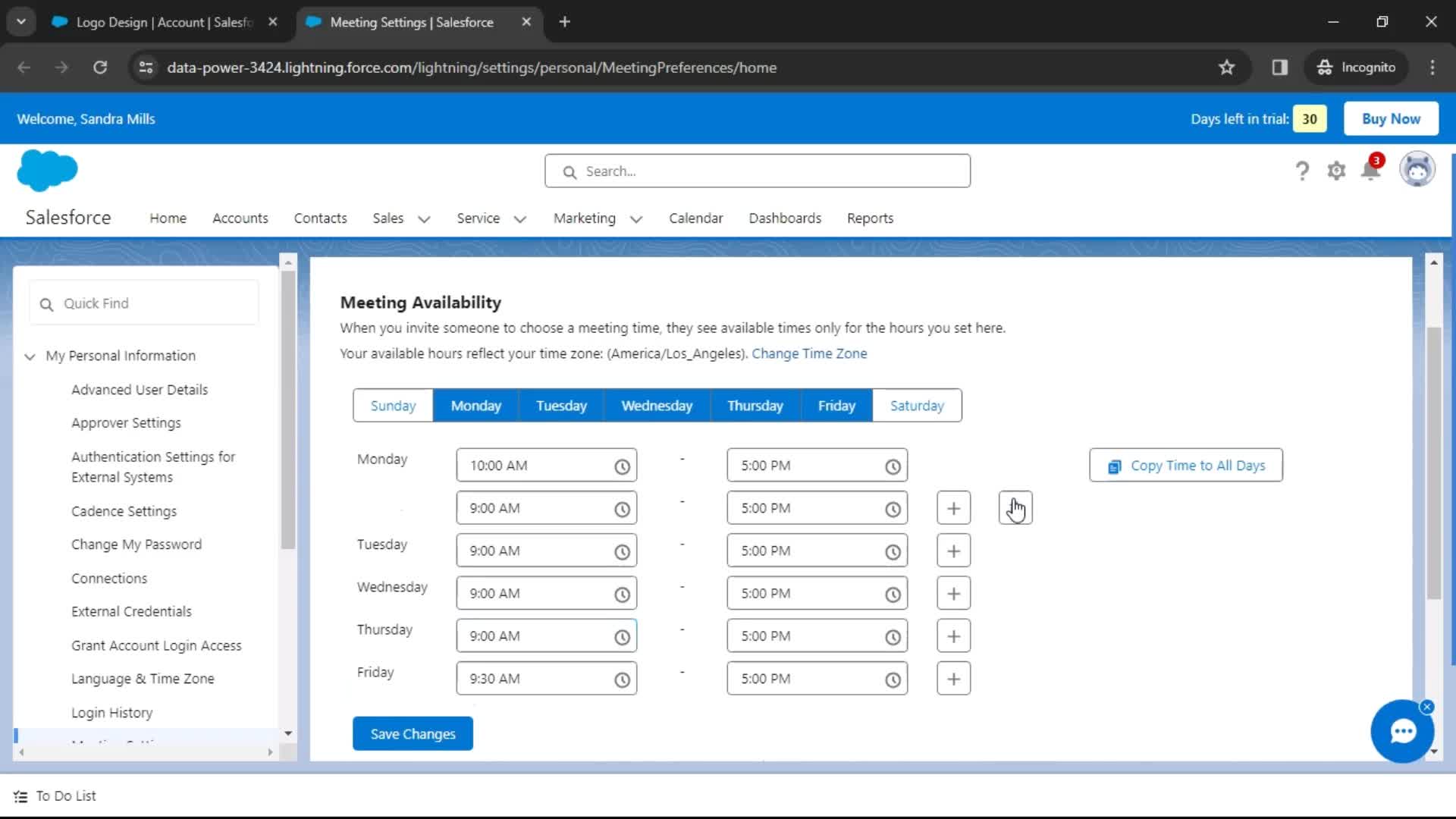Click the Quick Find field
Screen dimensions: 1456x819
coord(144,303)
